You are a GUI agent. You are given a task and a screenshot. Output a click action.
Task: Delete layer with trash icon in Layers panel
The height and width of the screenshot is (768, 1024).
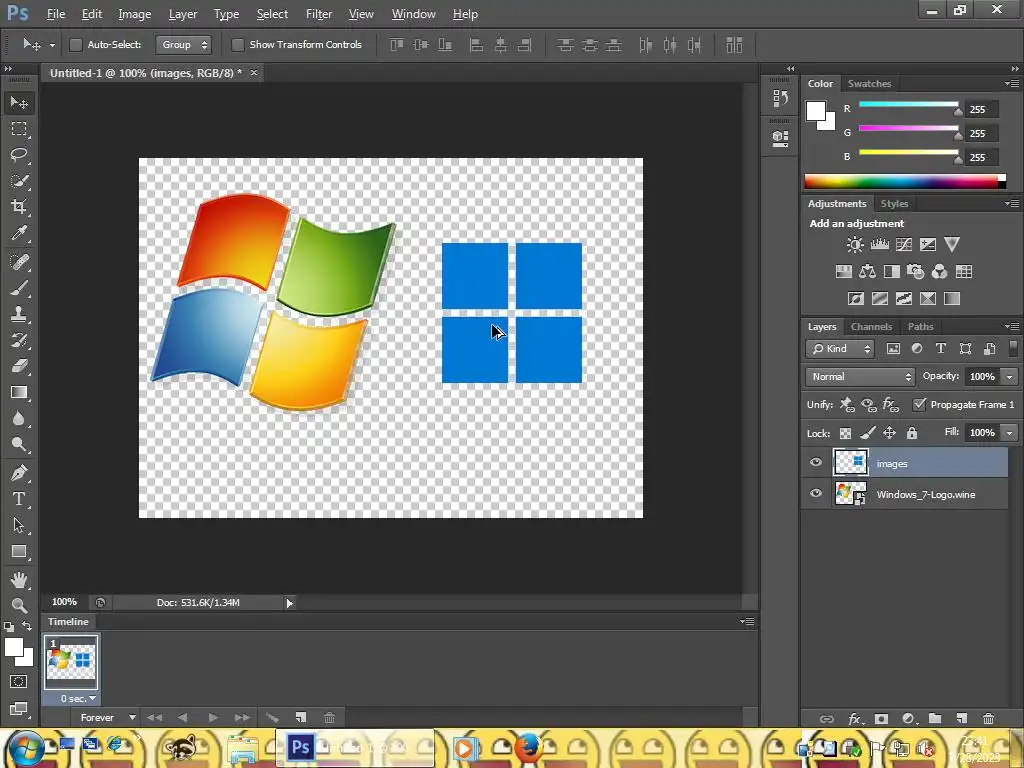tap(988, 718)
